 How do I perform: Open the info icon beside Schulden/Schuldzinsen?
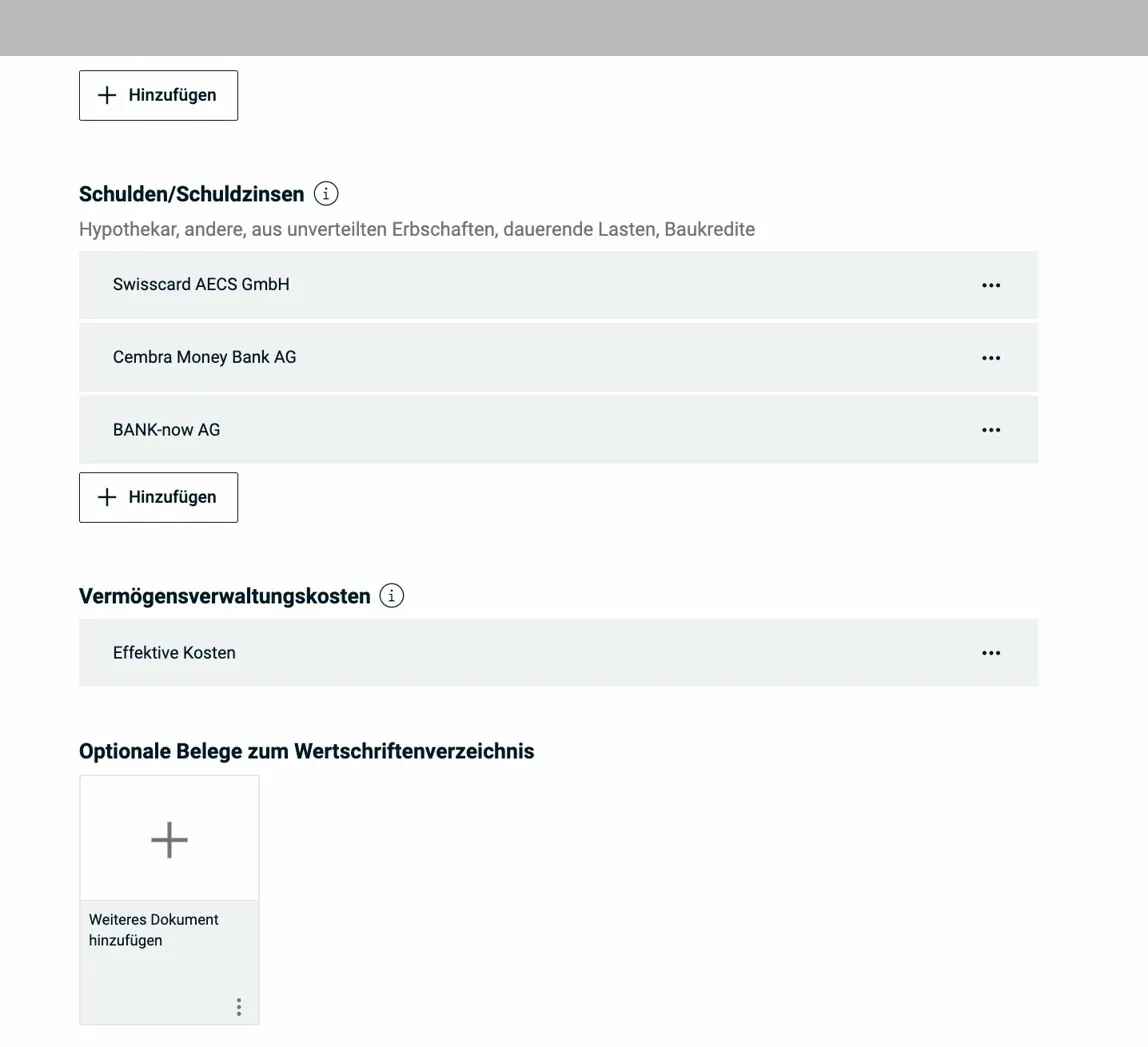coord(326,195)
